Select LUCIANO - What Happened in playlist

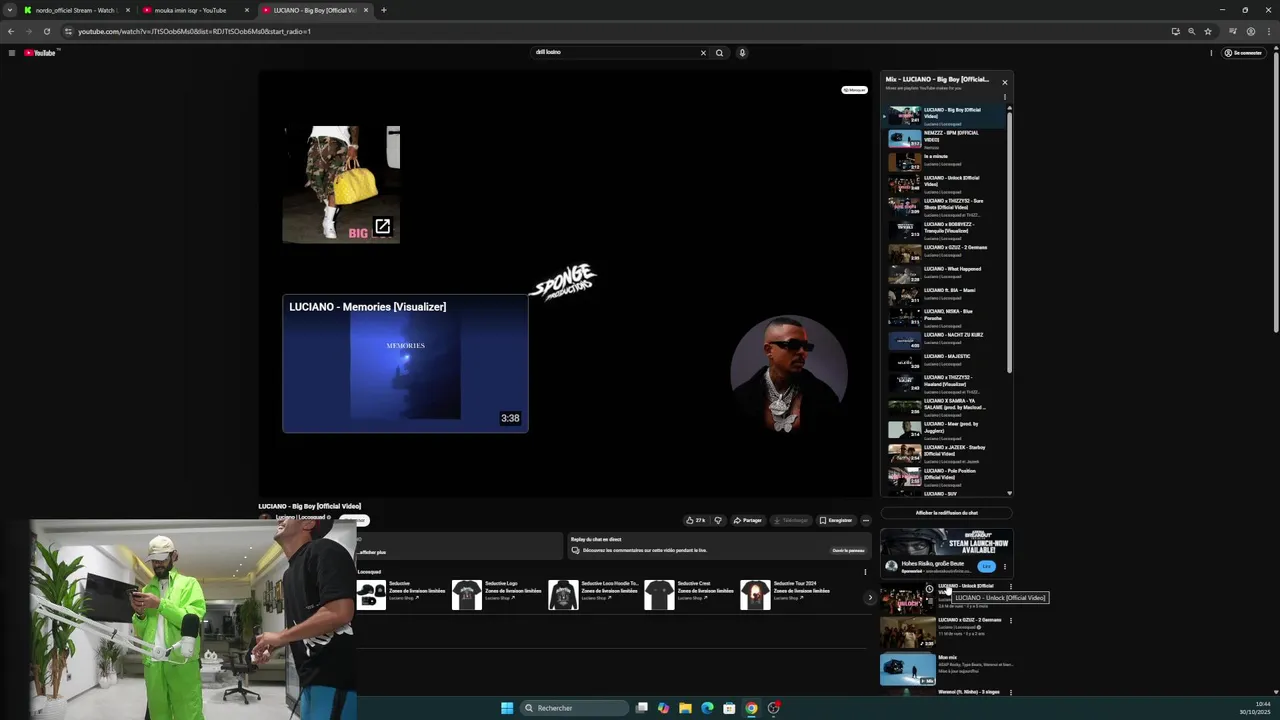pos(945,274)
